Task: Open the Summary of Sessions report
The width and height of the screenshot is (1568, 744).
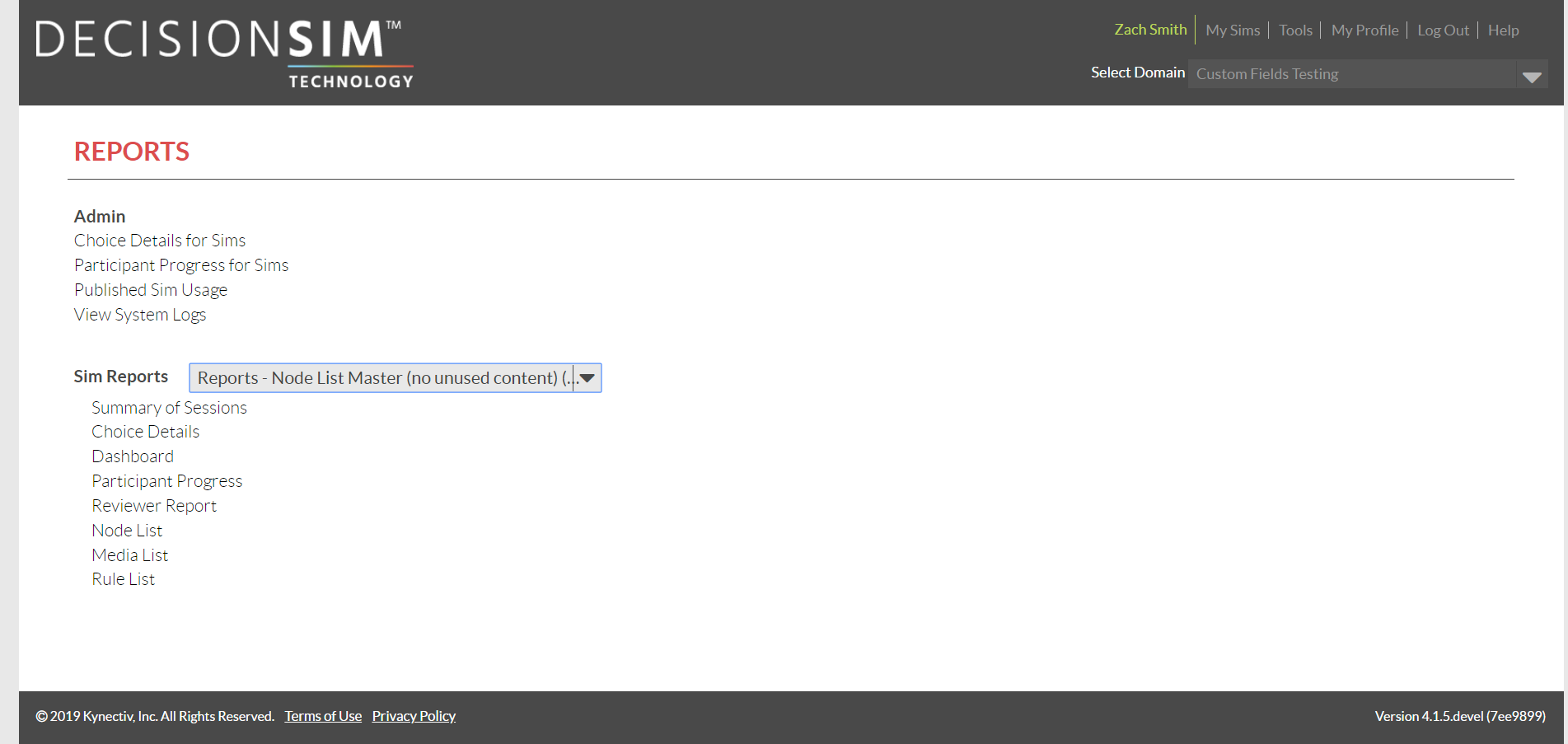Action: (169, 407)
